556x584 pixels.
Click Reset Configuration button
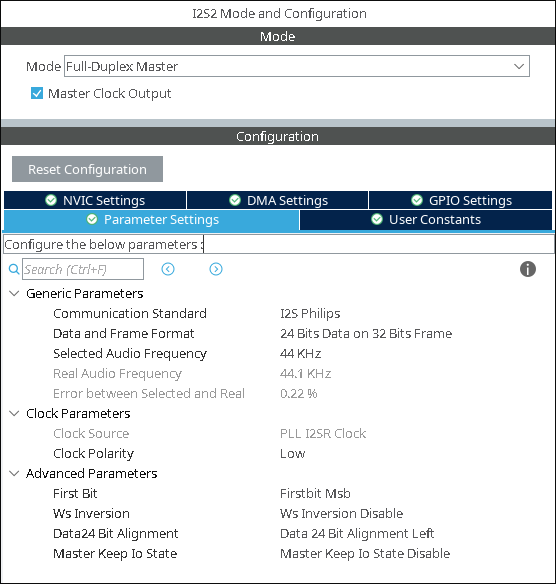click(88, 169)
